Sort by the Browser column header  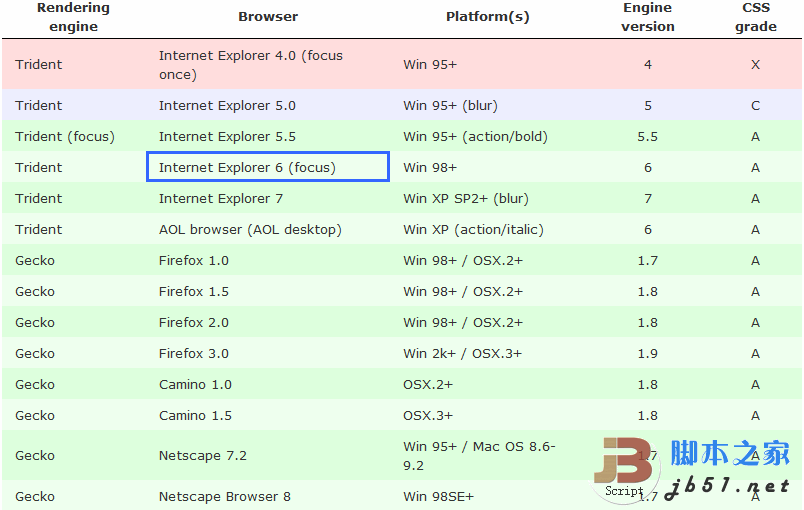tap(268, 17)
